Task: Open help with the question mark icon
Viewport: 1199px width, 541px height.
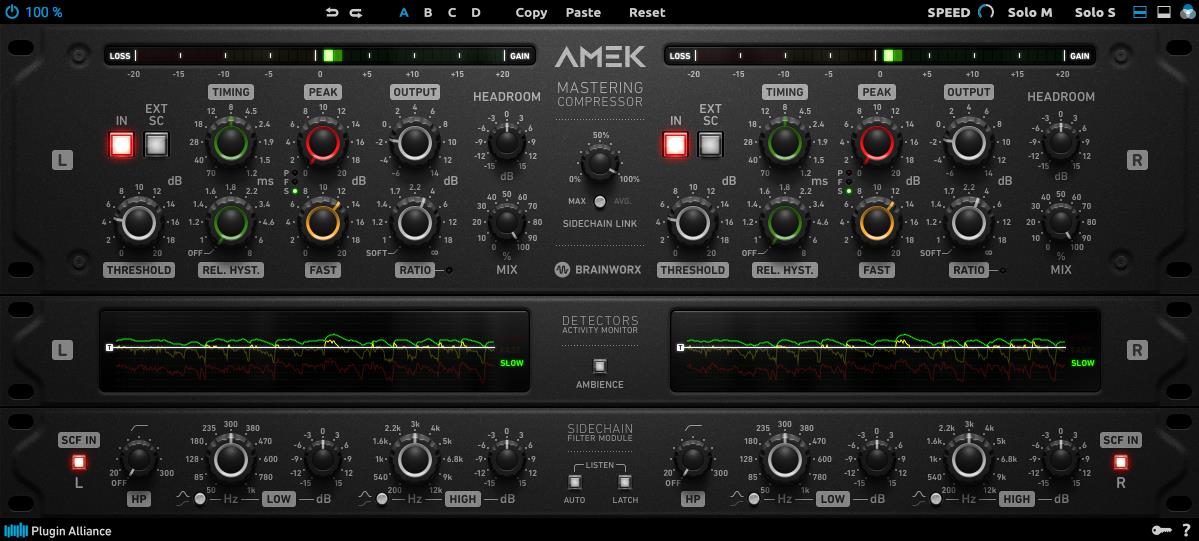Action: pos(1186,530)
